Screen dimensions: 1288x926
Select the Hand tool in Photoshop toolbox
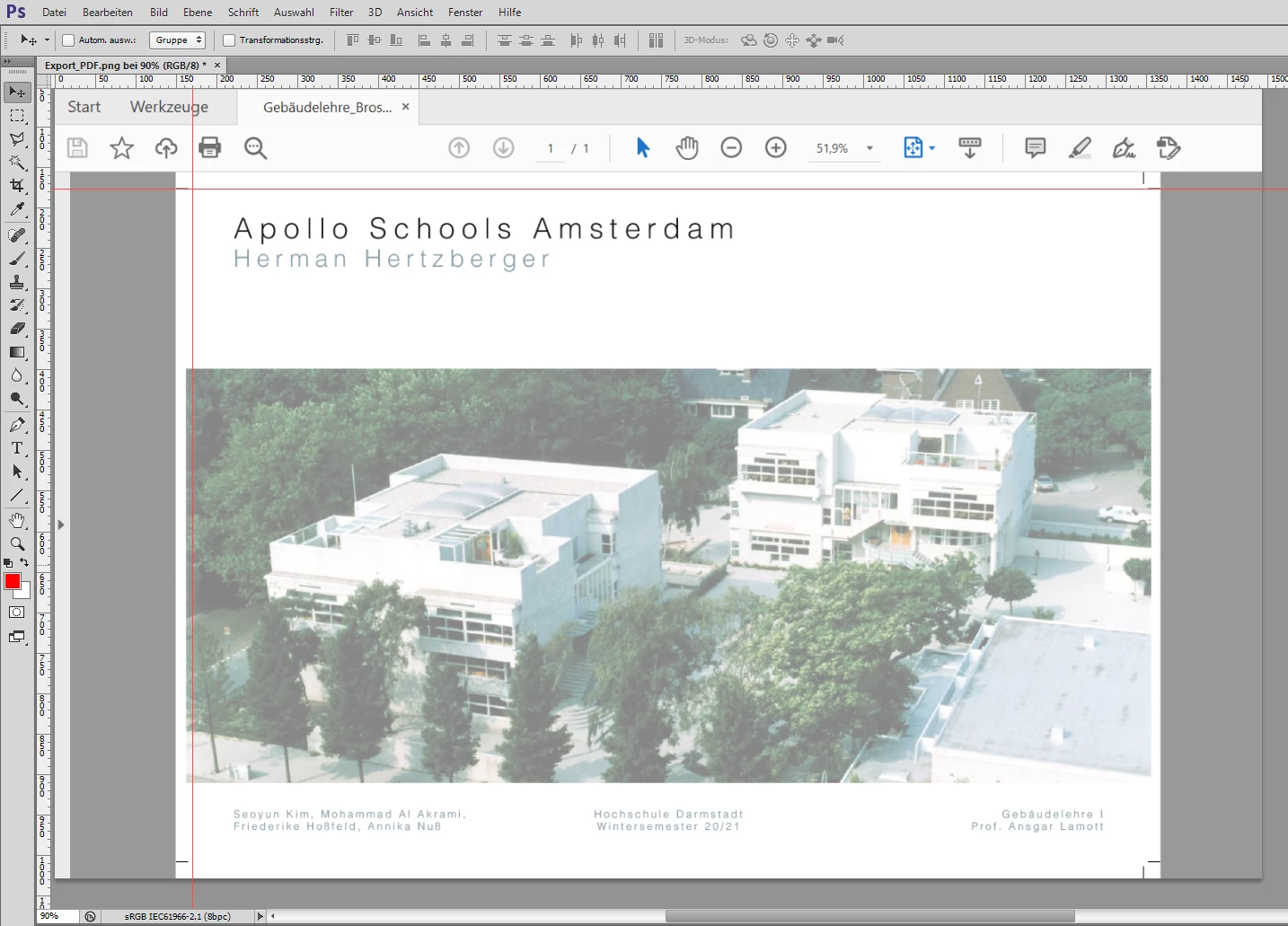(x=17, y=521)
